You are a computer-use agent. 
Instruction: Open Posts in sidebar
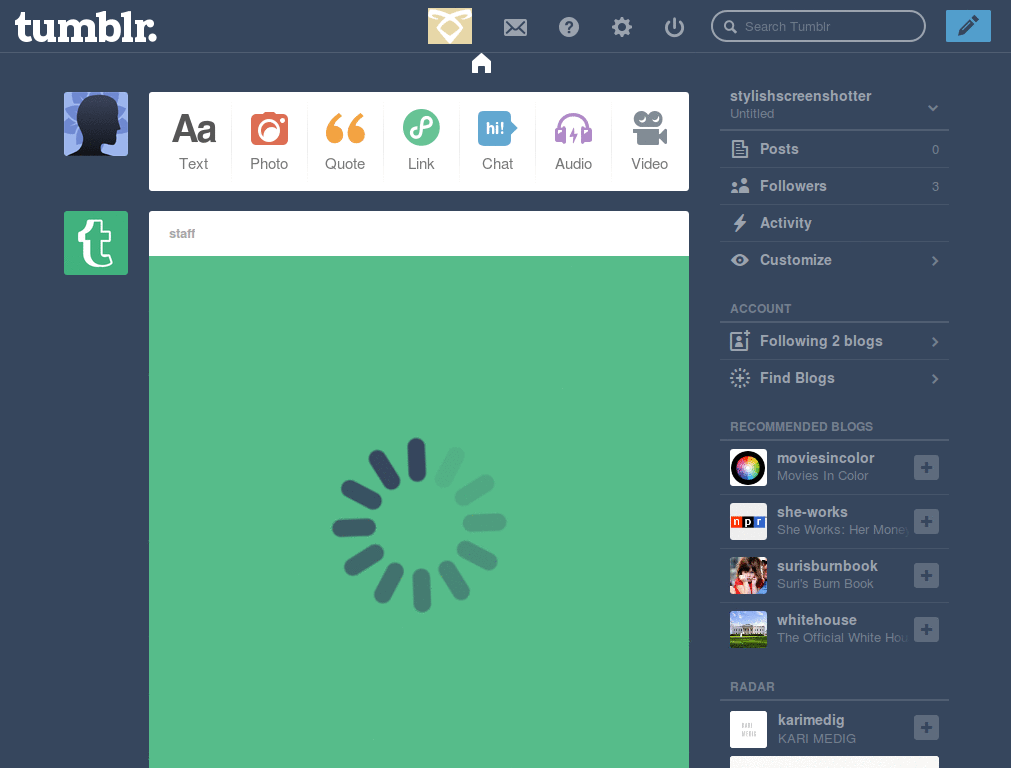(x=835, y=149)
